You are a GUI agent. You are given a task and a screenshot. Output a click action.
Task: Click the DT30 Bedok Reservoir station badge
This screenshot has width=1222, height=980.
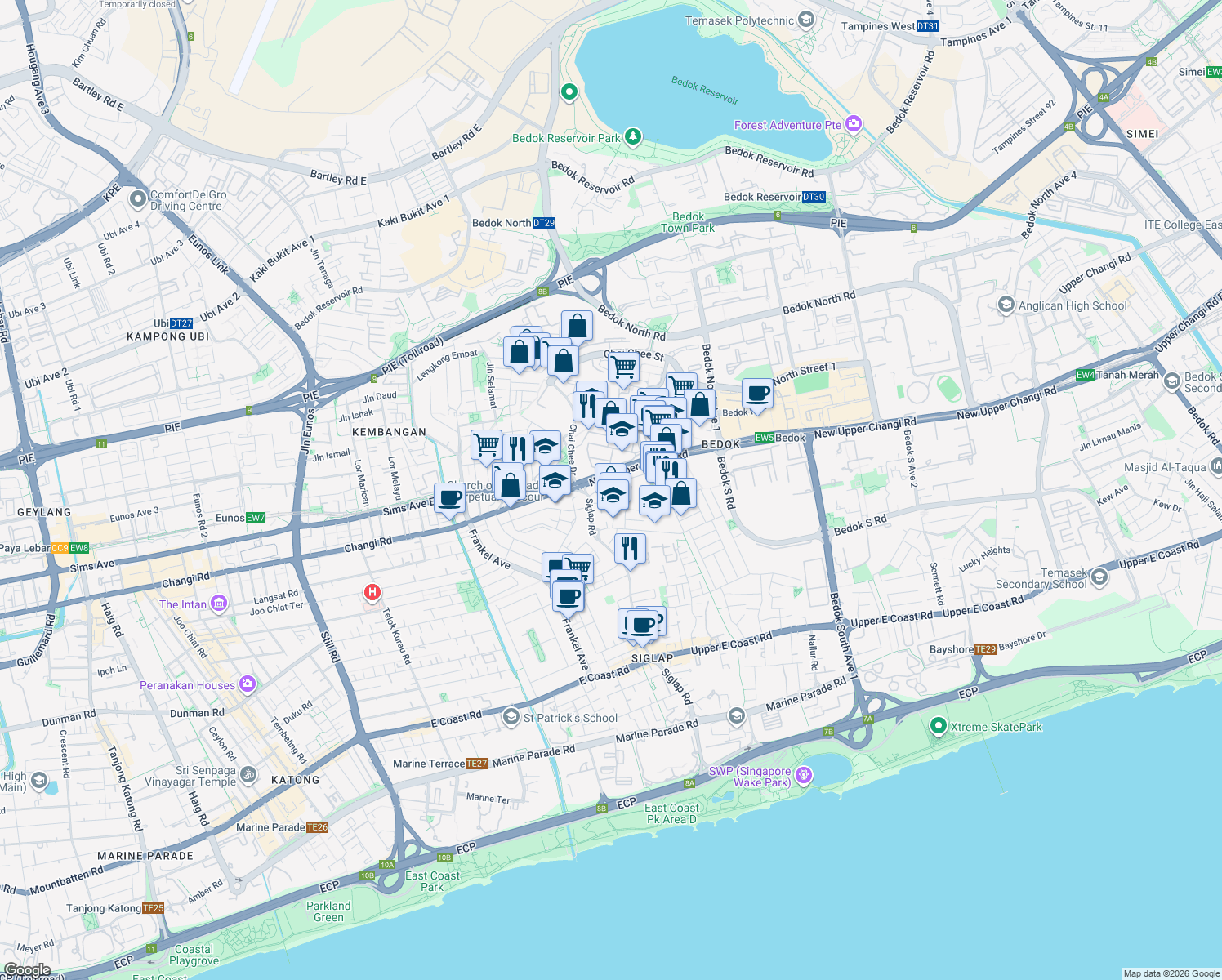coord(814,197)
